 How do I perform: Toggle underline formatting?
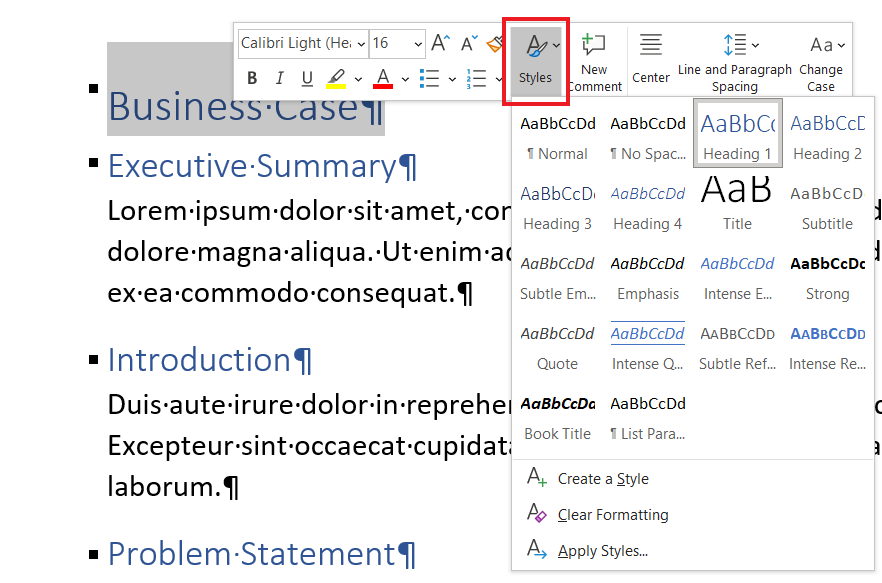[x=307, y=78]
